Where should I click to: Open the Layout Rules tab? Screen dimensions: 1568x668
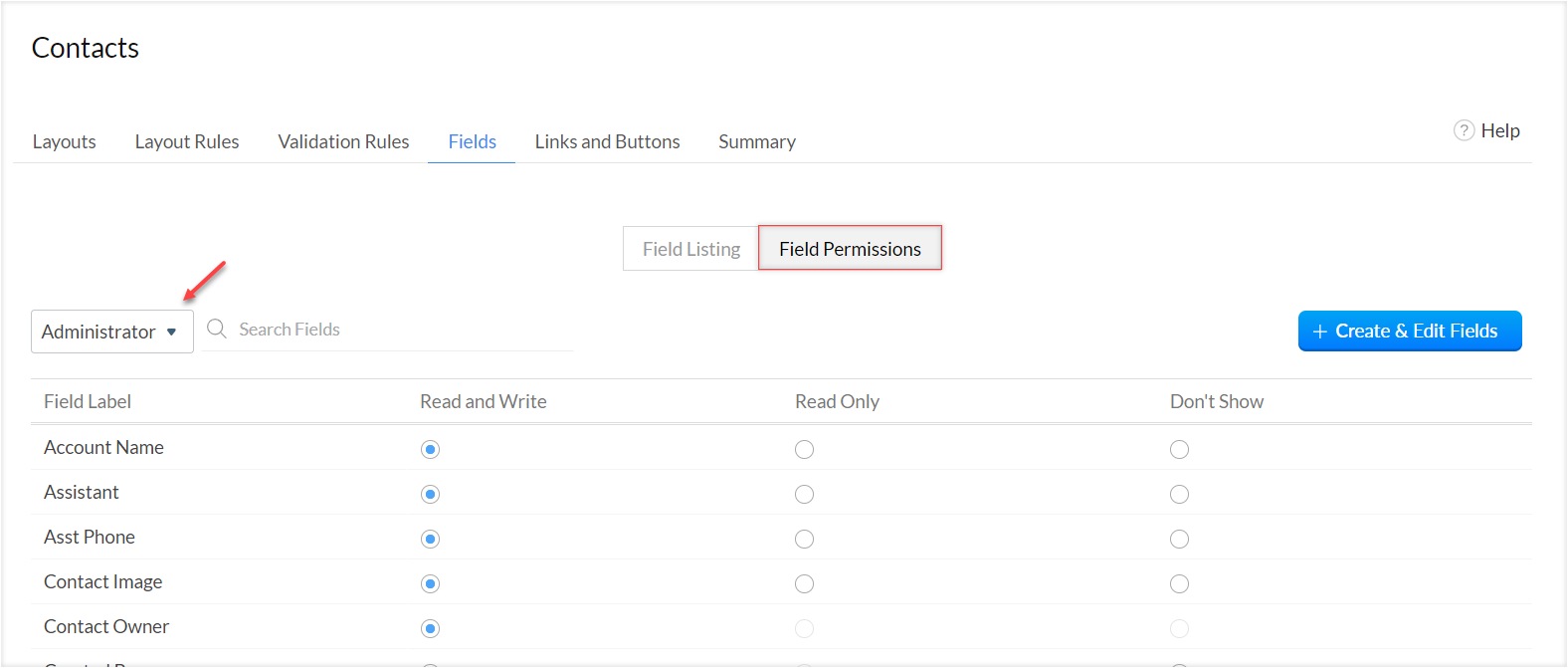pyautogui.click(x=187, y=141)
